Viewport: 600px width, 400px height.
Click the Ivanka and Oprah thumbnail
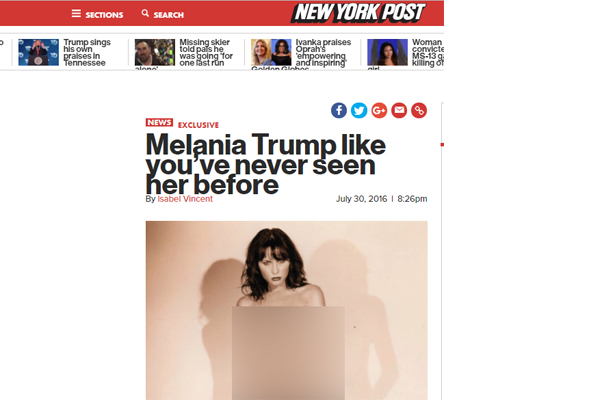tap(271, 52)
